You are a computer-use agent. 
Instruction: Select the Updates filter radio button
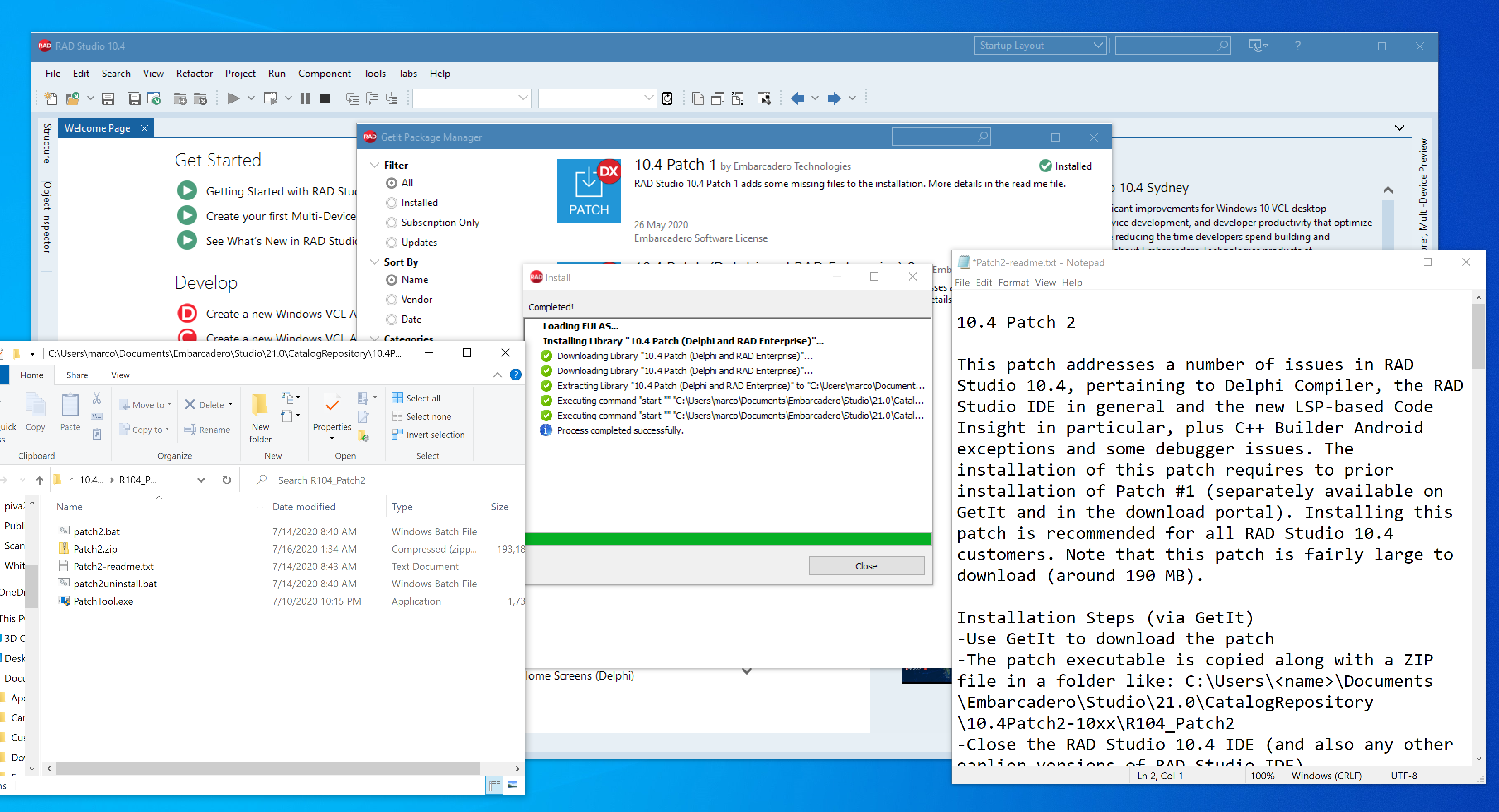392,242
